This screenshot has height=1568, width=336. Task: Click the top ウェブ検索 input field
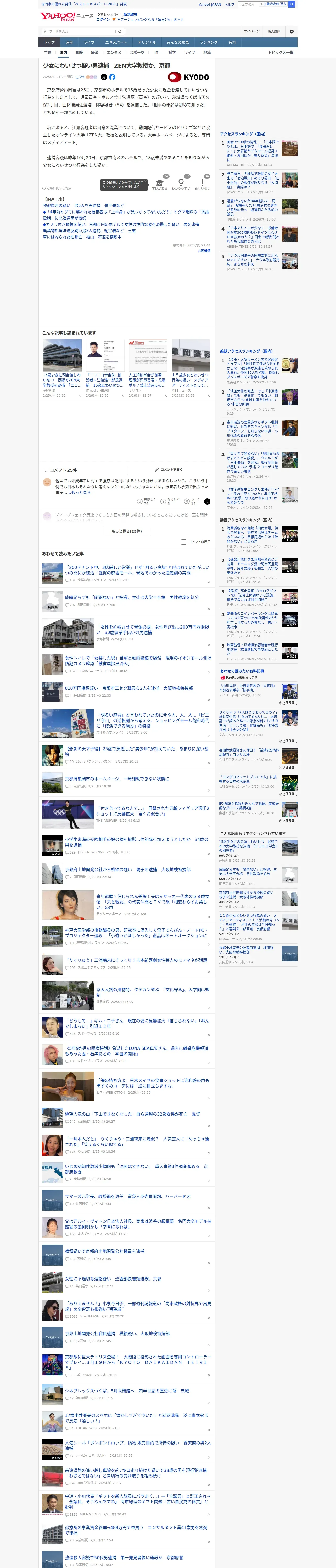click(248, 4)
